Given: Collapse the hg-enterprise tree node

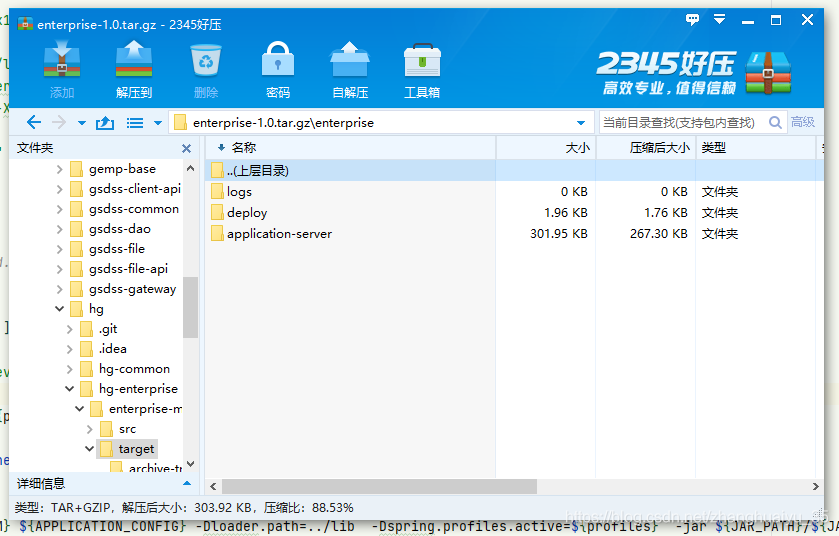Looking at the screenshot, I should click(70, 389).
